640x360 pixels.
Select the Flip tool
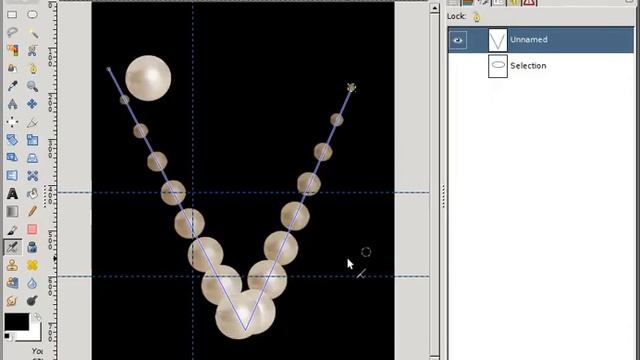[12, 176]
